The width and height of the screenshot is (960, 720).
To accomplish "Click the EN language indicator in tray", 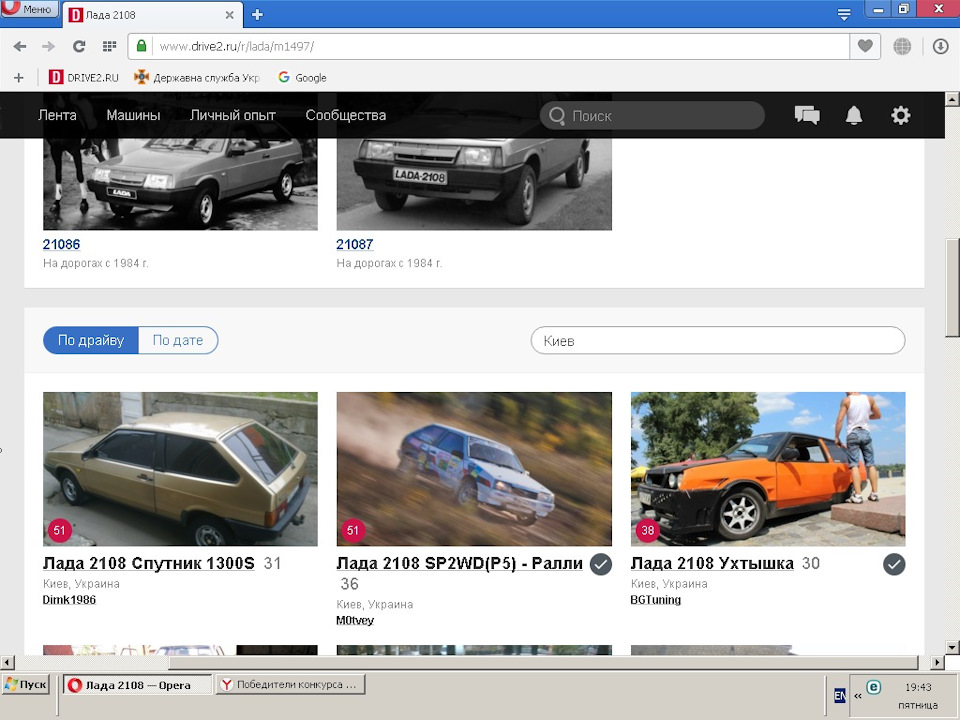I will pyautogui.click(x=840, y=696).
